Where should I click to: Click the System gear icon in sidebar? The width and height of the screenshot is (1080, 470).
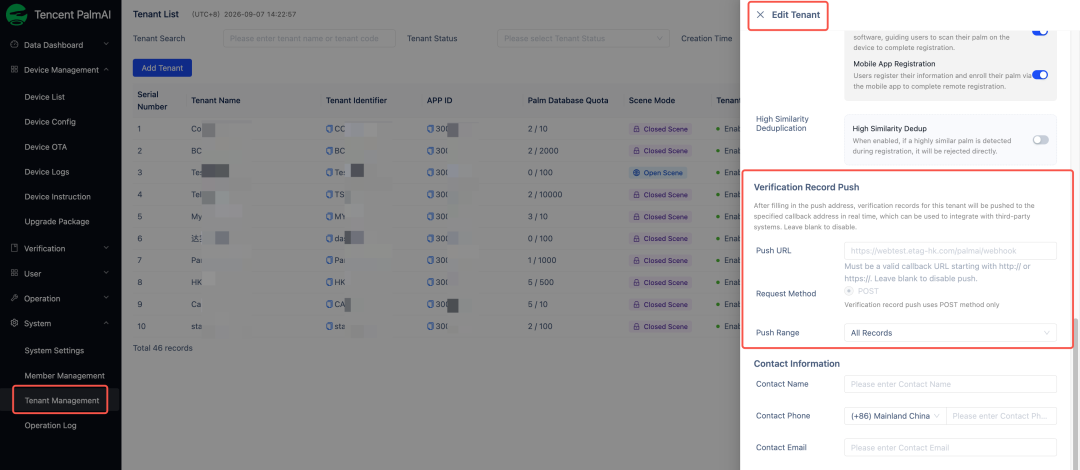(14, 323)
